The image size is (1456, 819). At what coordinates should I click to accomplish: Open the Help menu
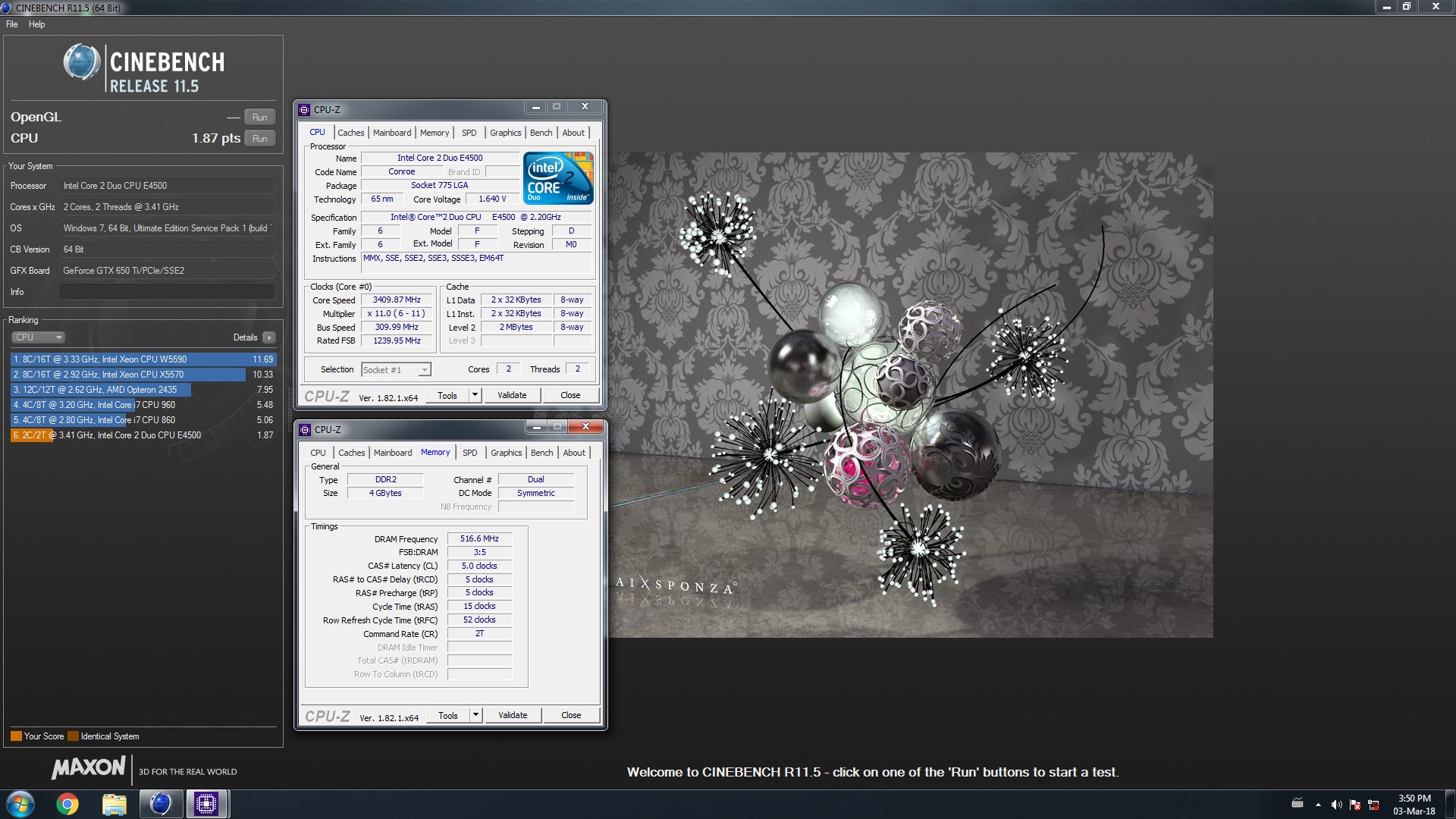(x=36, y=24)
